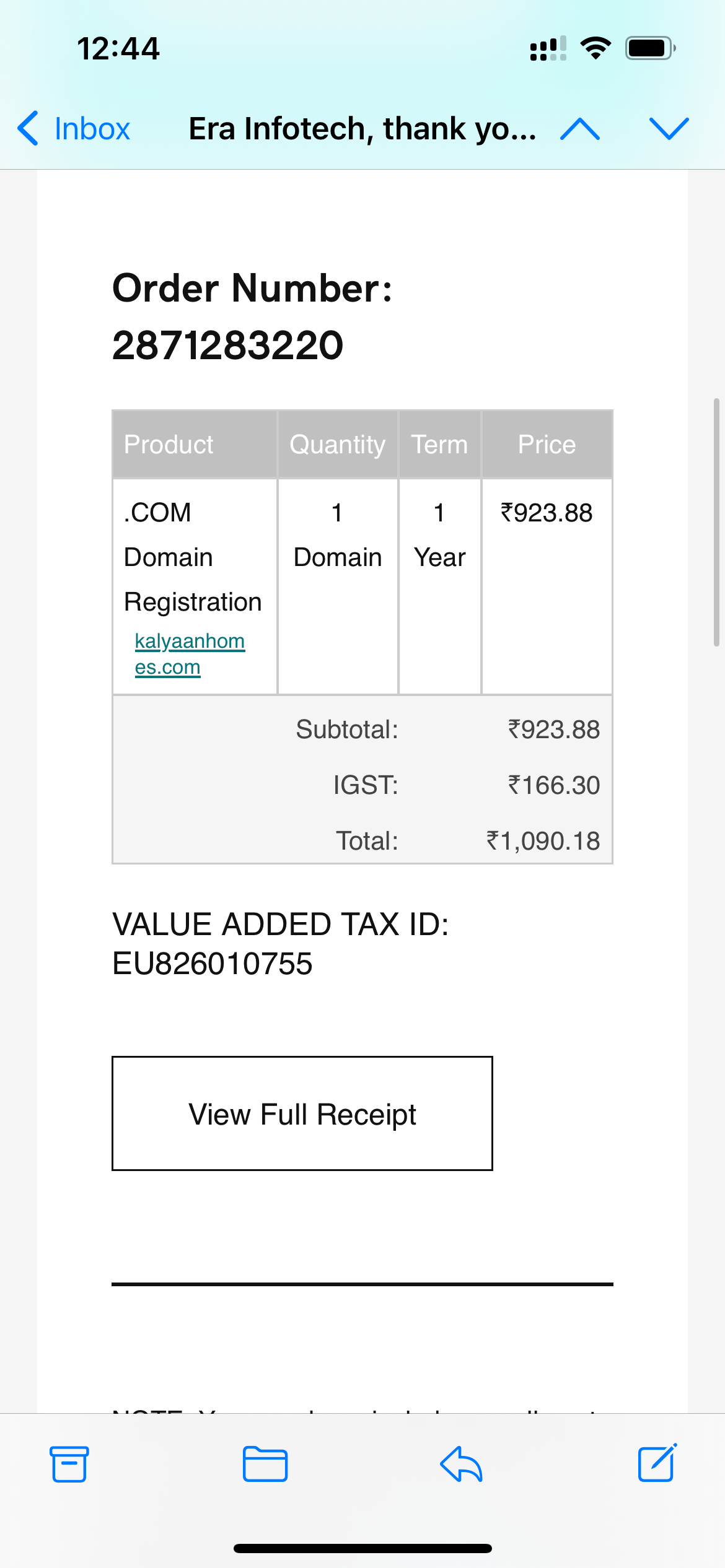Go to next message with down chevron
This screenshot has width=725, height=1568.
pos(669,129)
